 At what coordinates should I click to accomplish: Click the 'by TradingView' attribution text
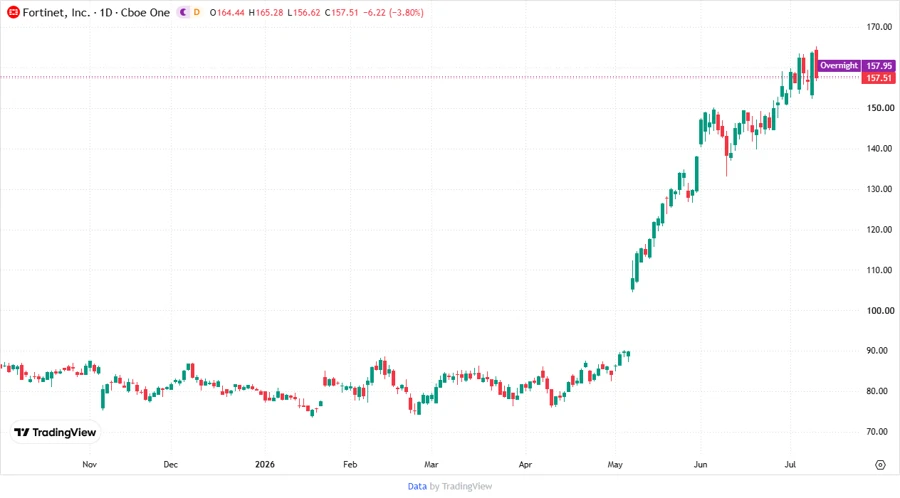tap(461, 487)
